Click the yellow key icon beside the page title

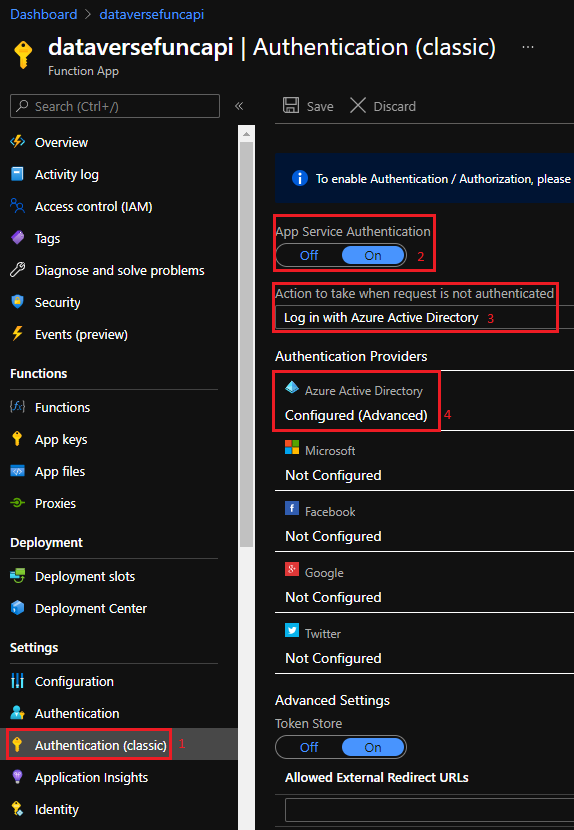point(24,55)
